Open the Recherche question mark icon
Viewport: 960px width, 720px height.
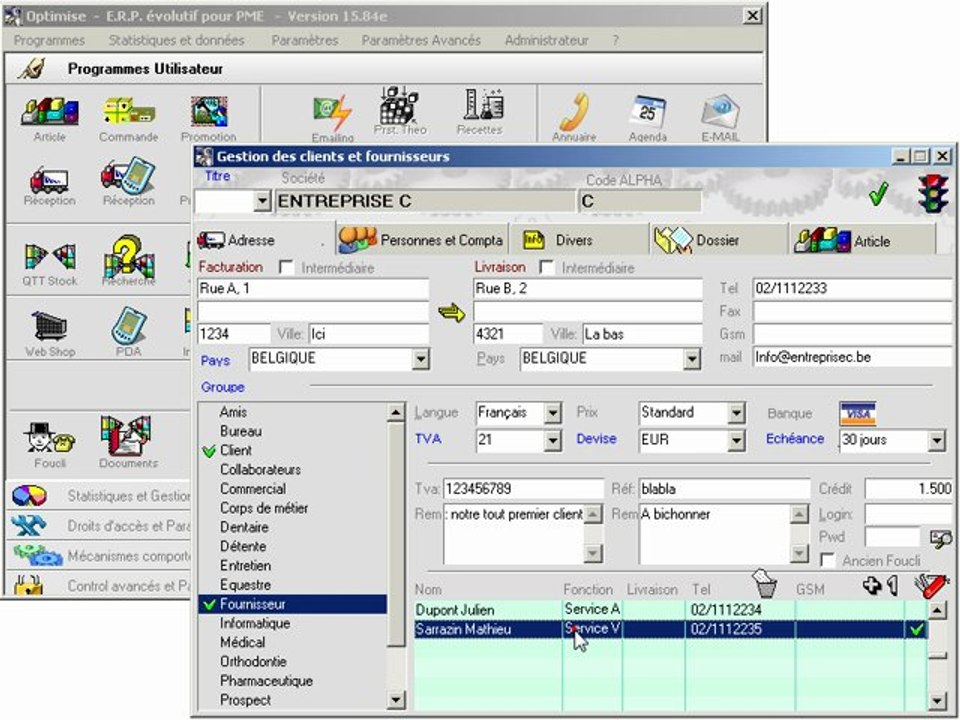click(129, 257)
